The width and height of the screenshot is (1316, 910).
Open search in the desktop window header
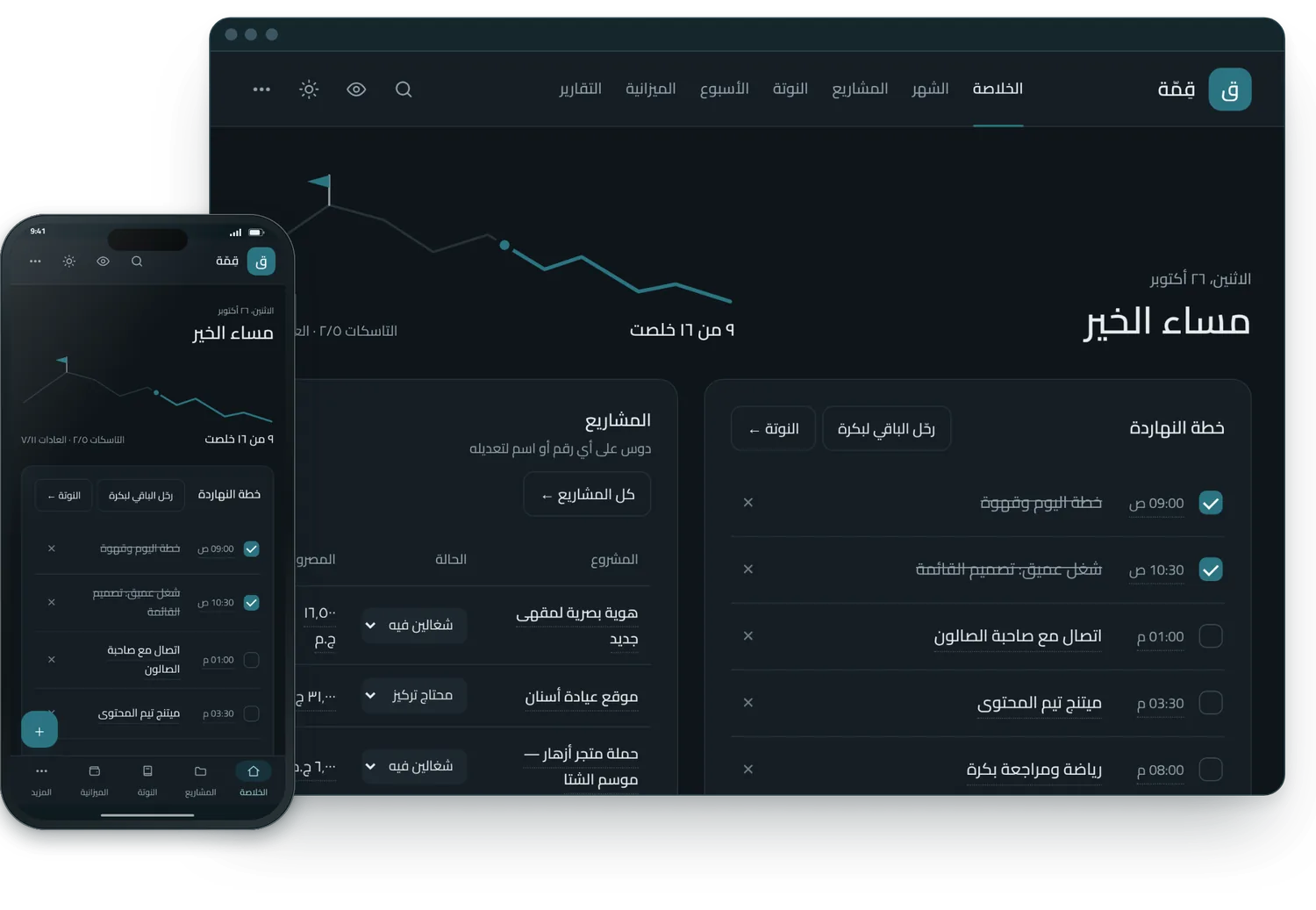[404, 89]
